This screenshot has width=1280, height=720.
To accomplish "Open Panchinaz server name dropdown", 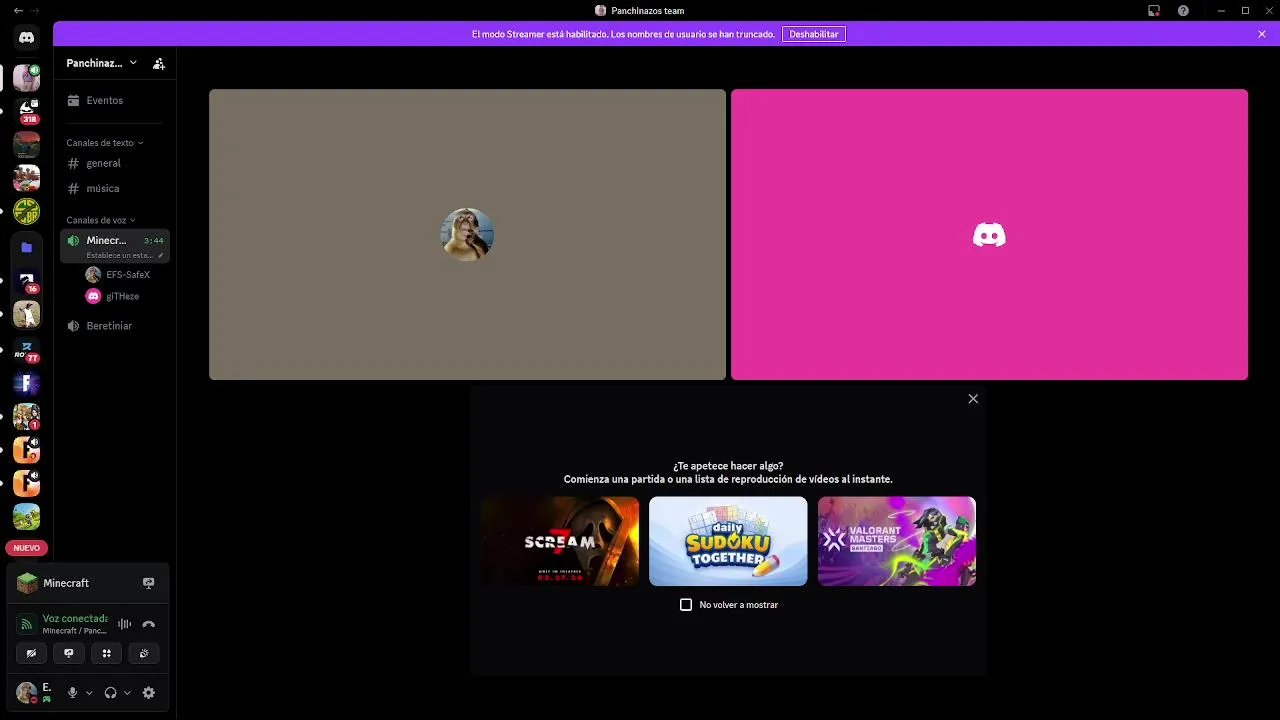I will tap(101, 63).
